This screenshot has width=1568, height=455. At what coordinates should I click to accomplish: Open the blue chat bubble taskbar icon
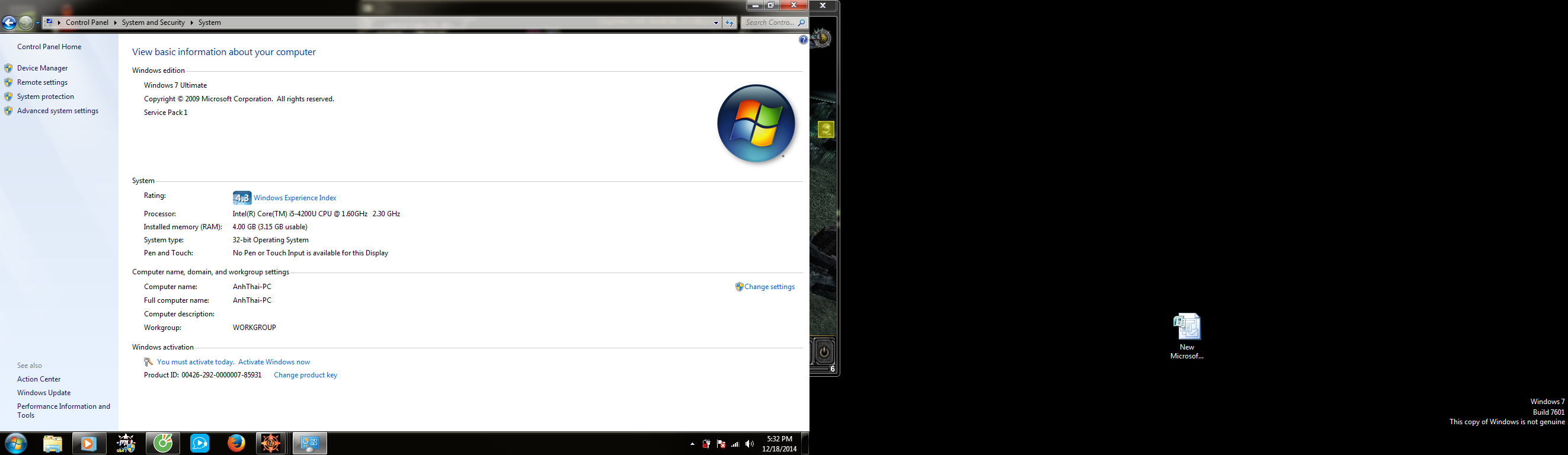[x=200, y=443]
